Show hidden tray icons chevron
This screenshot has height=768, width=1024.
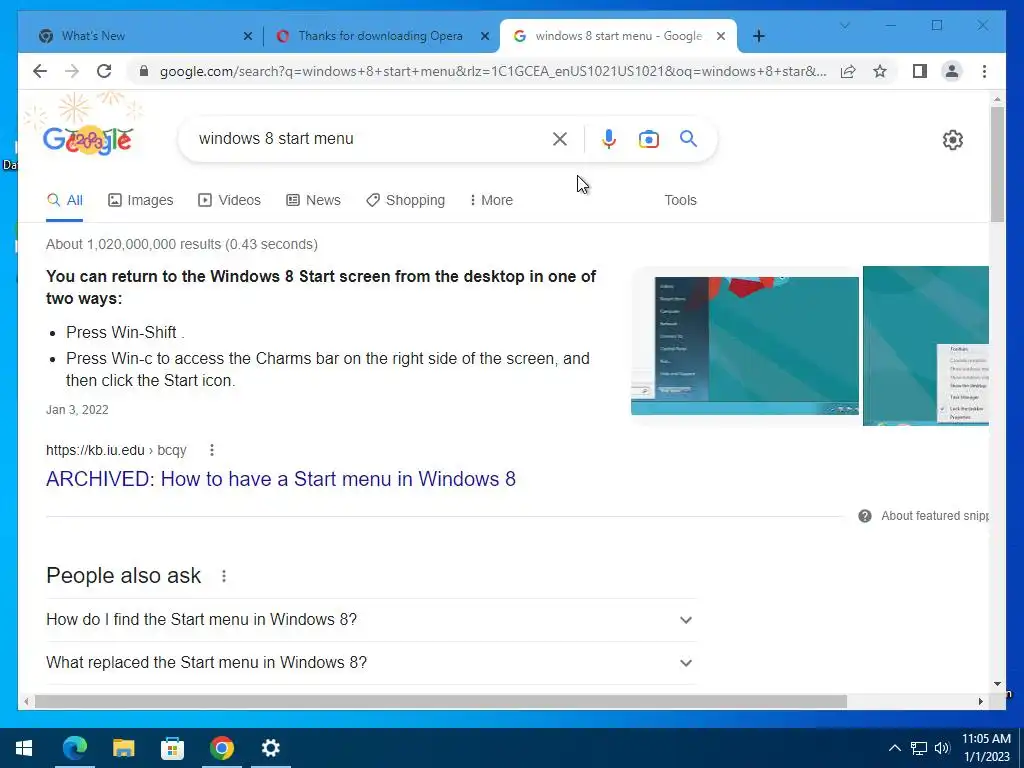pos(895,748)
